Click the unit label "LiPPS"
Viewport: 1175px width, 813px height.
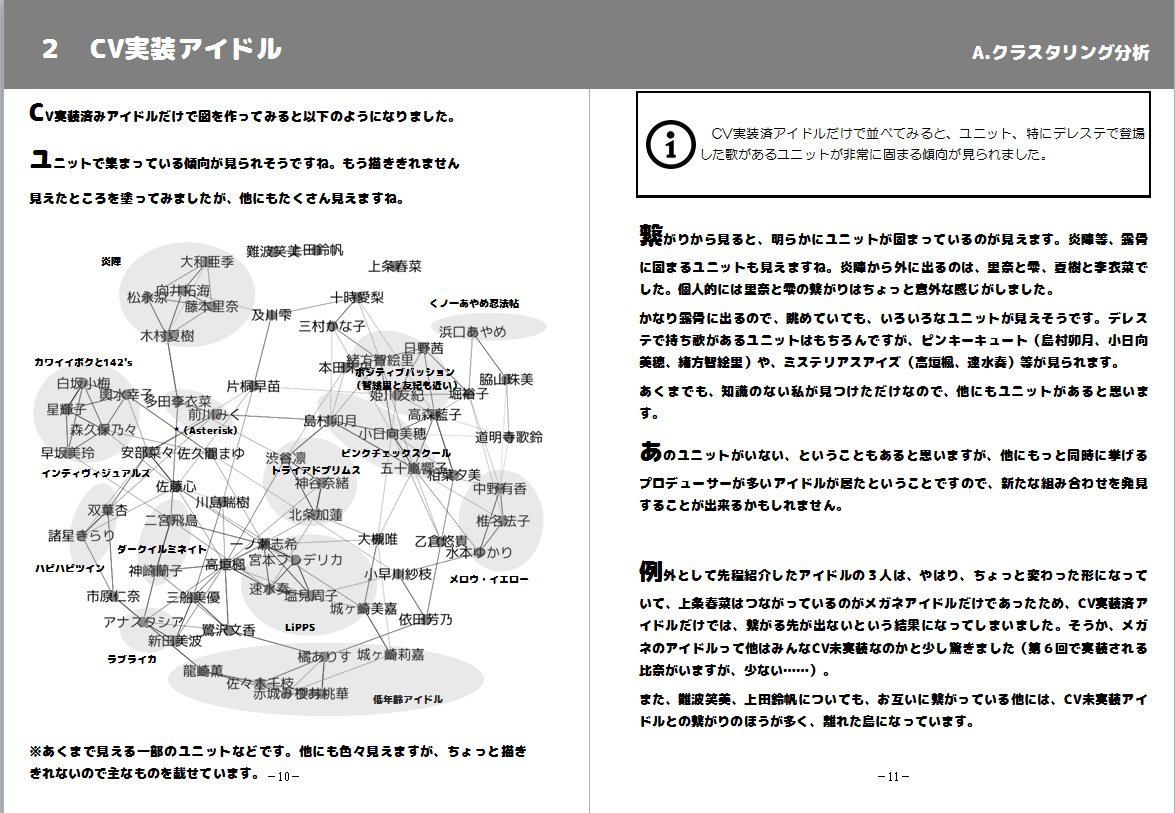pos(300,628)
